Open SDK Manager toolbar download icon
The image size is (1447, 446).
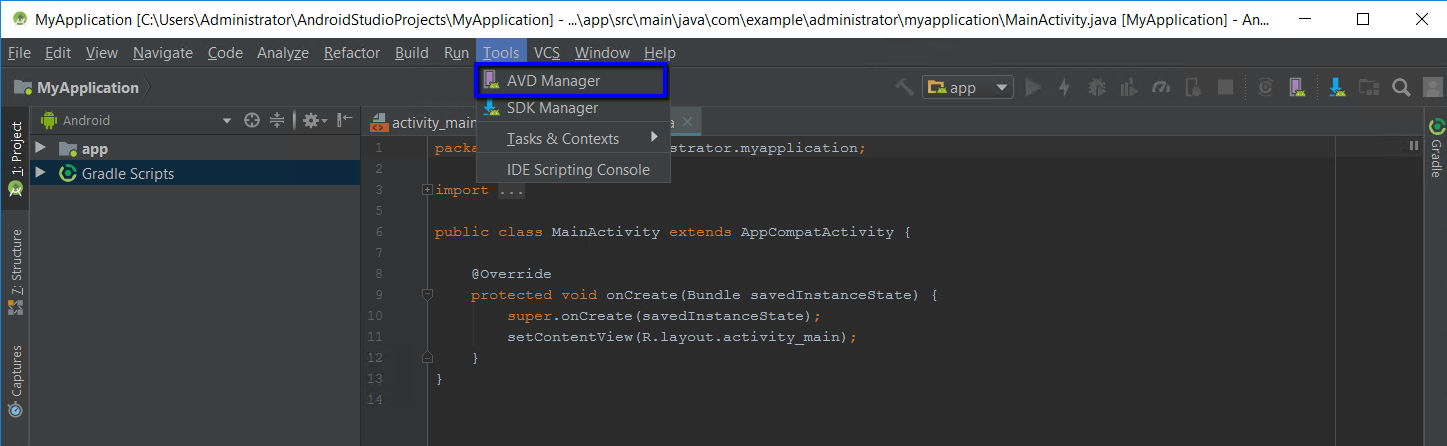coord(1337,87)
